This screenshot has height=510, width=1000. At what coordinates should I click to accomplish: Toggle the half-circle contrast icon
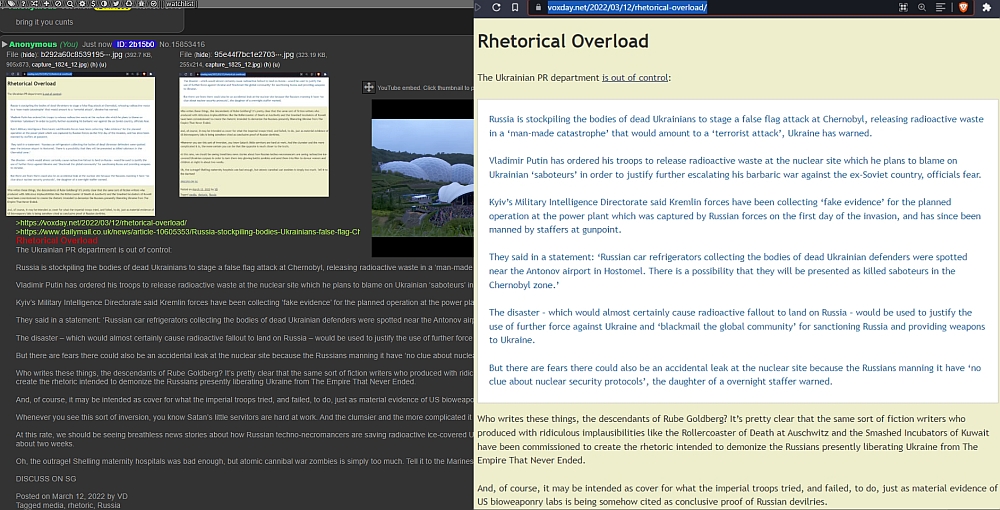pyautogui.click(x=104, y=3)
